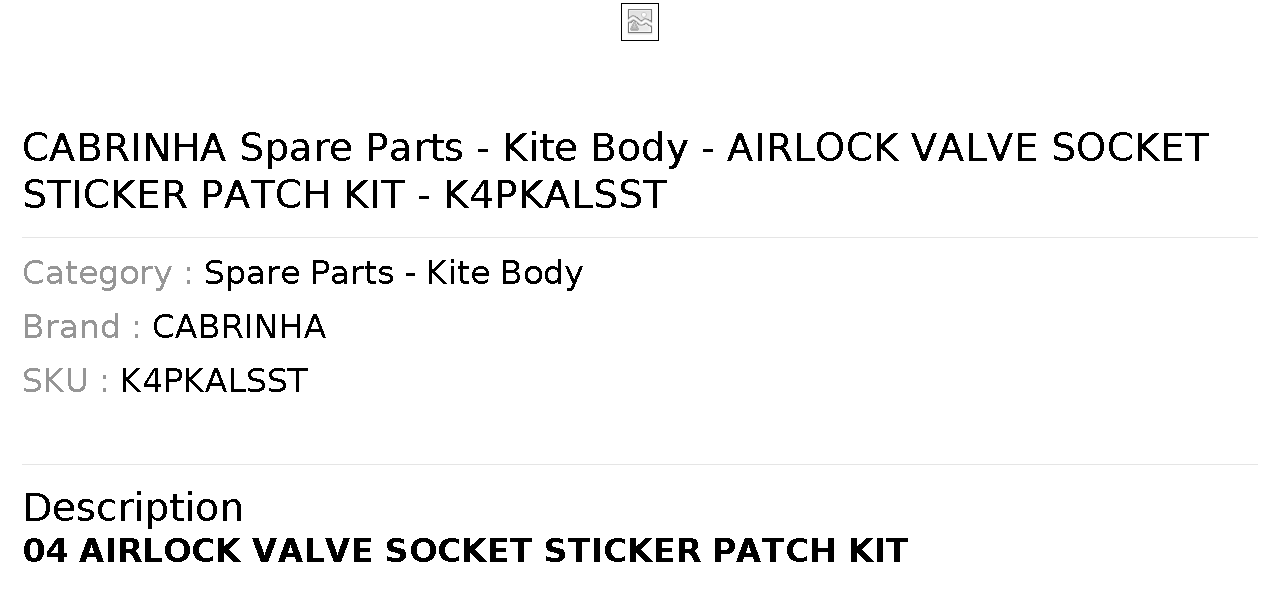Click the '04' prefix in the bold description

(x=45, y=551)
